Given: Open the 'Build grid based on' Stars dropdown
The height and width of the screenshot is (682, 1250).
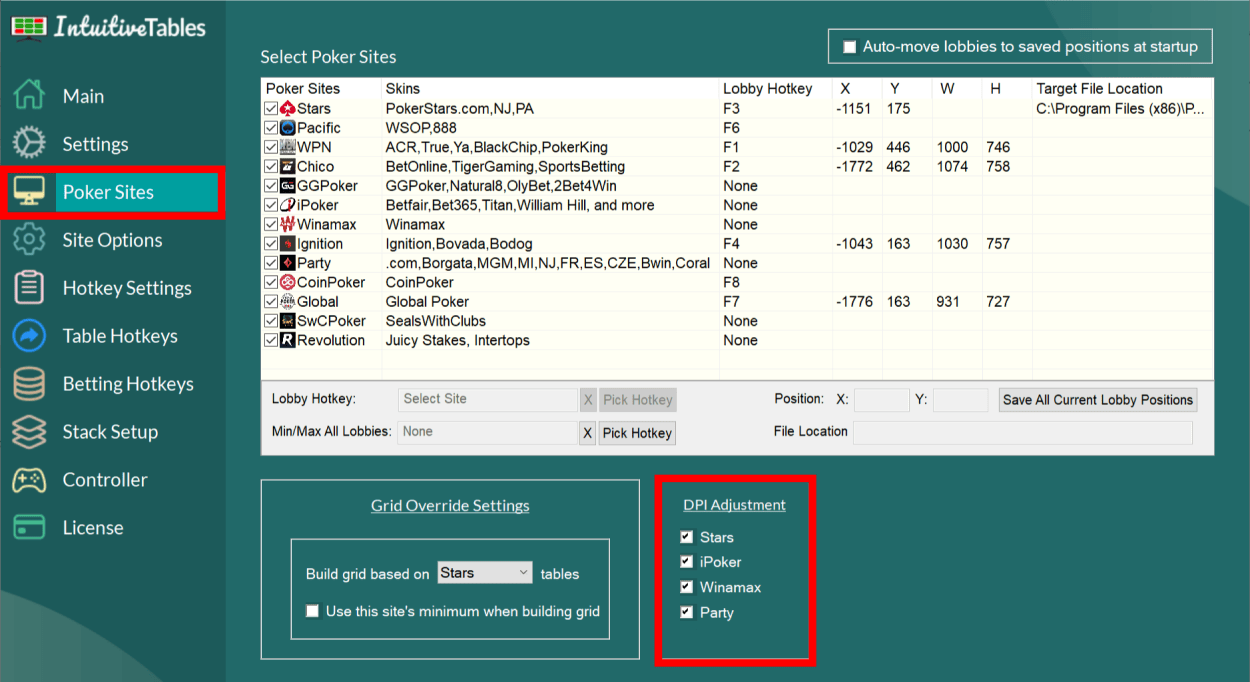Looking at the screenshot, I should [x=486, y=573].
